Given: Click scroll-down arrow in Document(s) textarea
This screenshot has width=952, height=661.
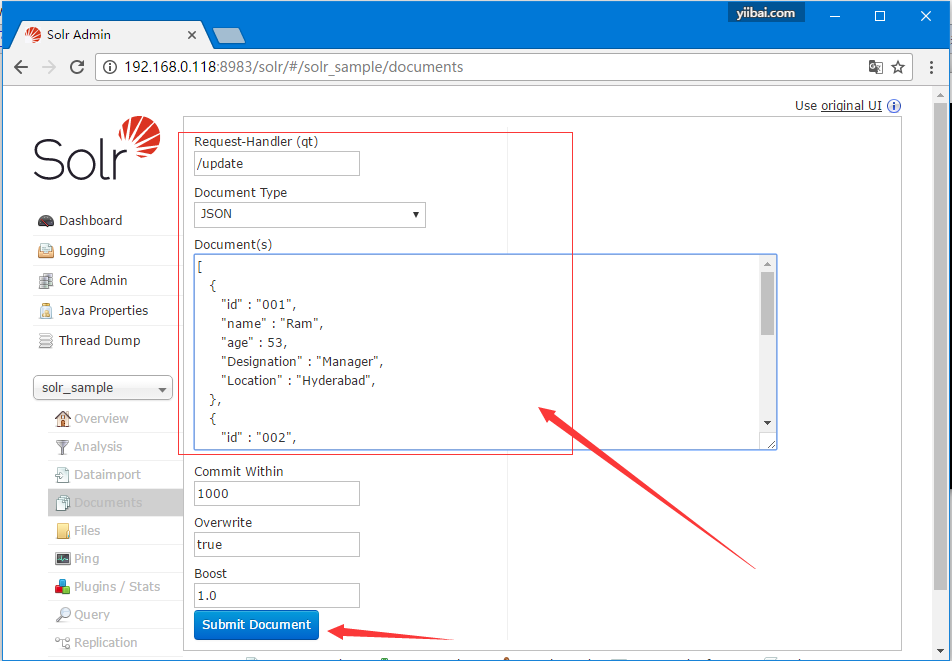Looking at the screenshot, I should (x=767, y=423).
